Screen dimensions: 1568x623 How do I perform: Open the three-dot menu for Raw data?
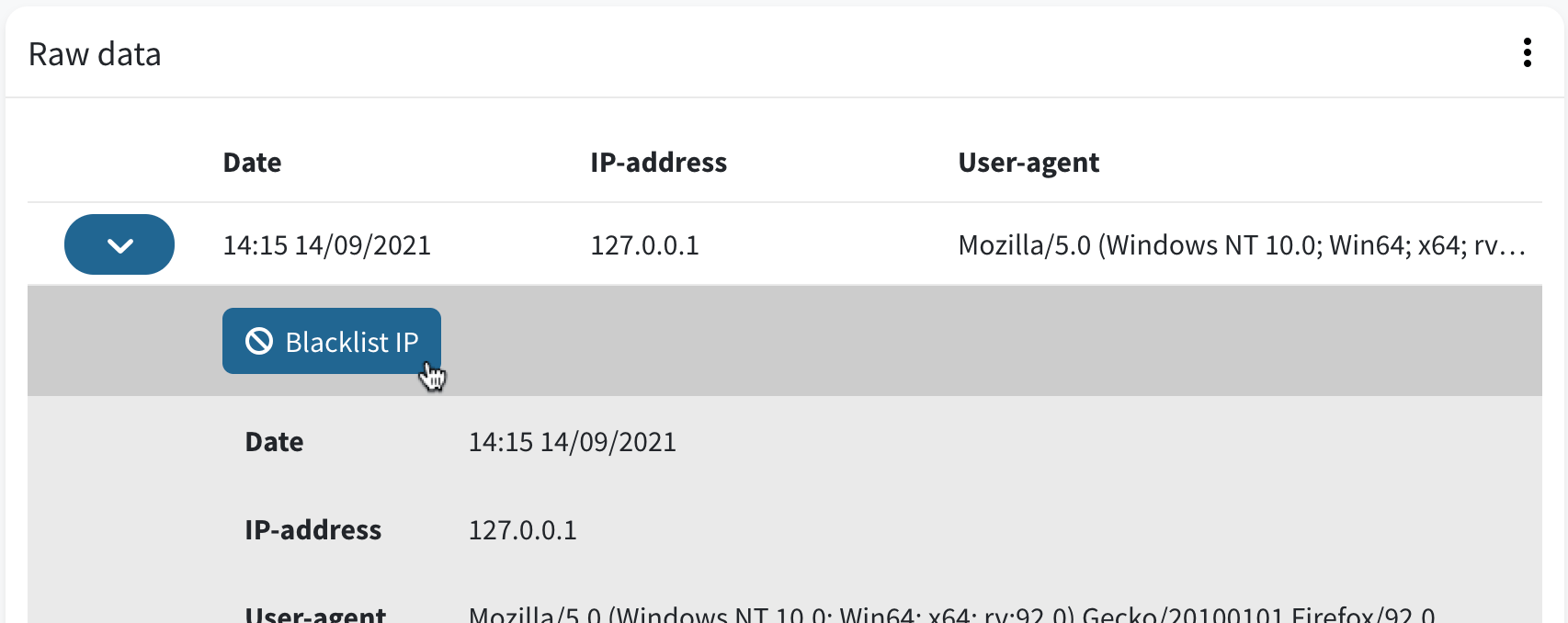1527,53
